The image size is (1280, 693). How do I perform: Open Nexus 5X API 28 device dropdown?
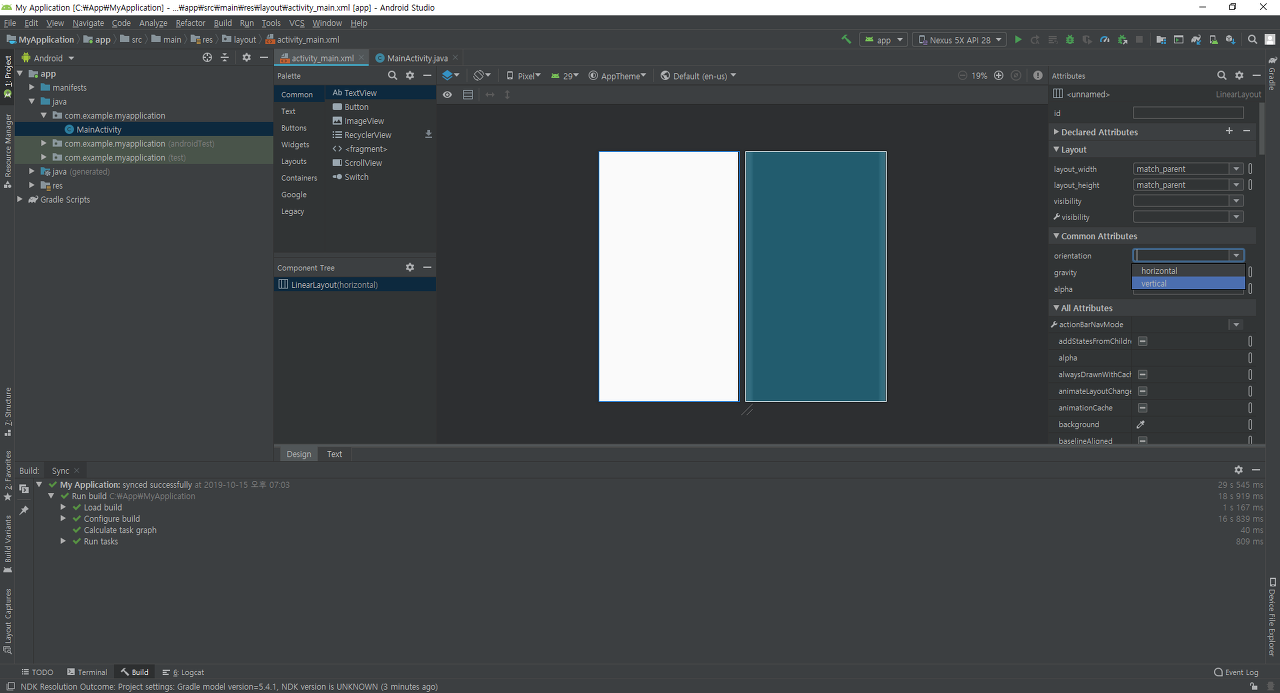(x=959, y=40)
